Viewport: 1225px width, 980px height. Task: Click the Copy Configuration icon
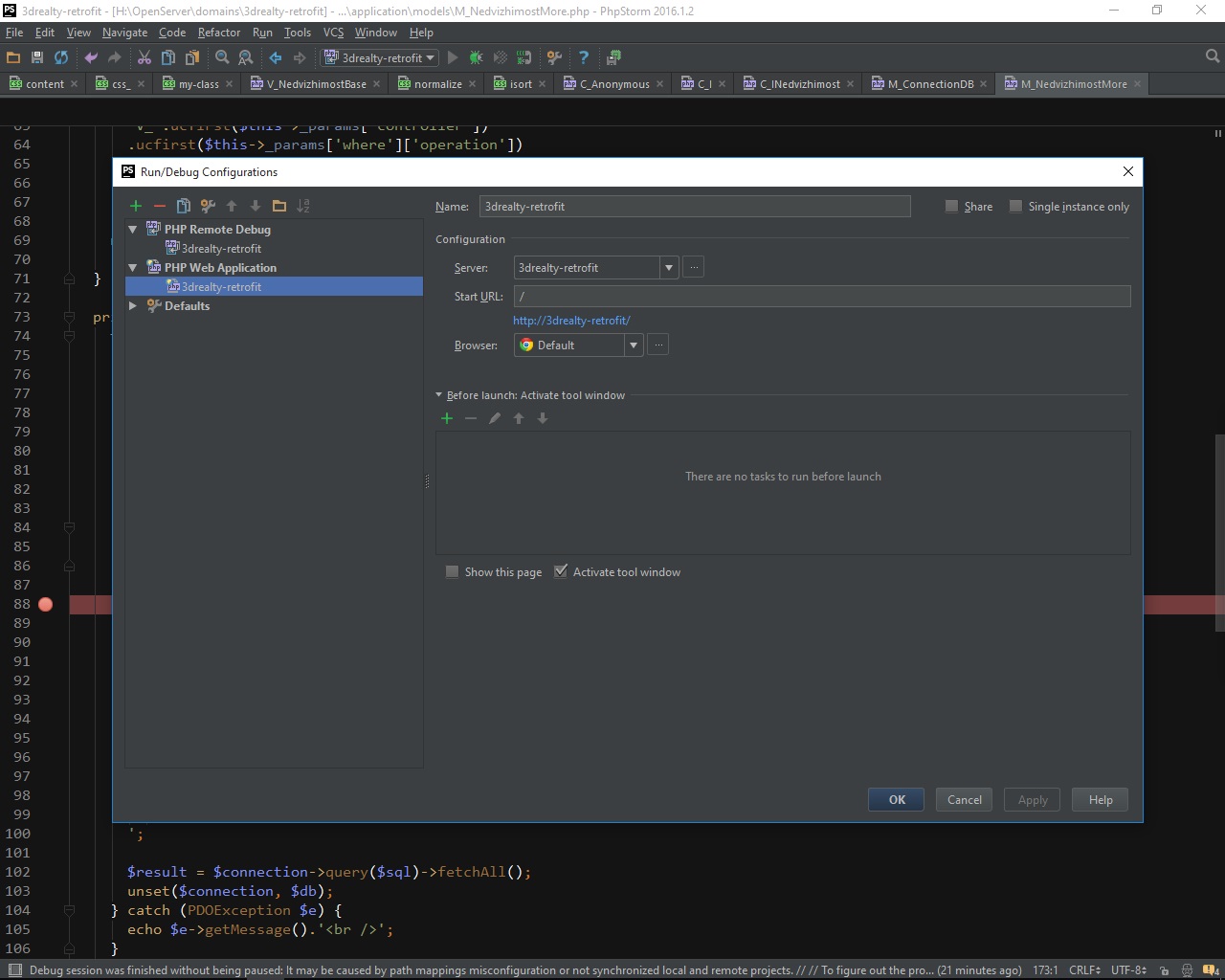184,206
